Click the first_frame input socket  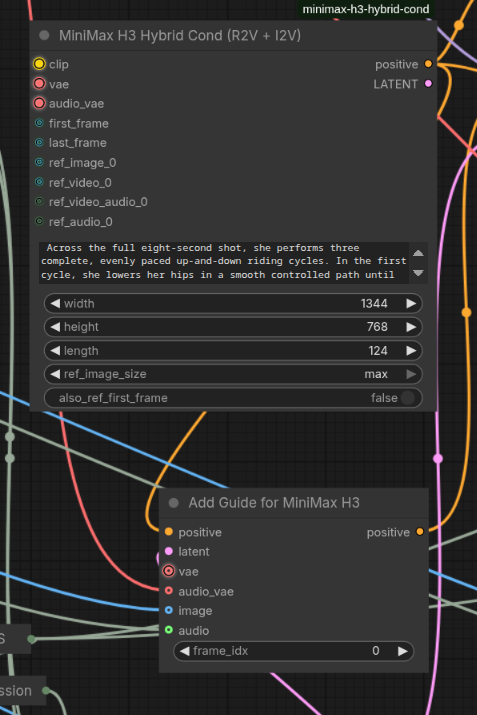click(x=39, y=123)
